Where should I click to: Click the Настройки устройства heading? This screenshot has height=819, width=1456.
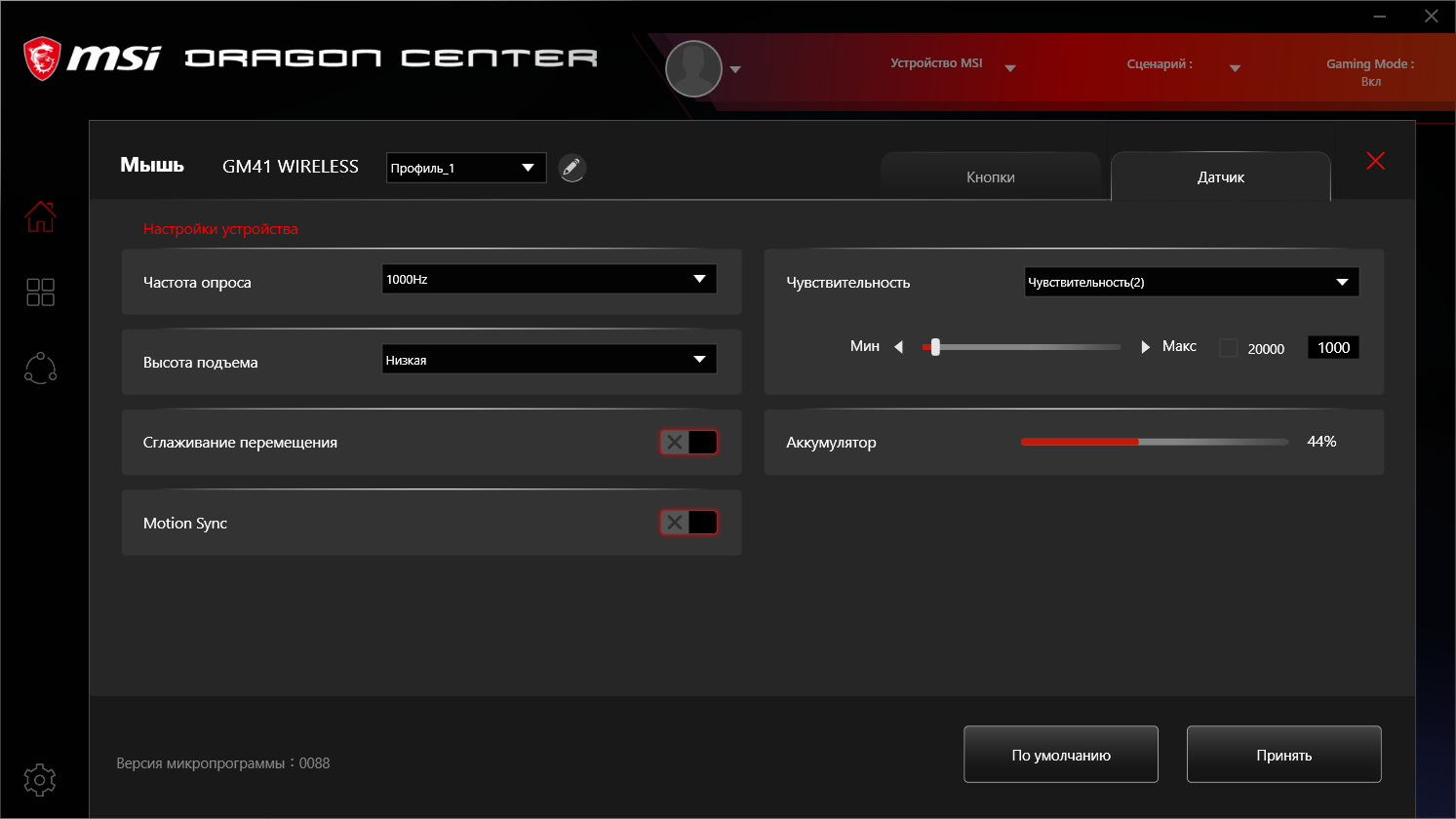[x=220, y=229]
